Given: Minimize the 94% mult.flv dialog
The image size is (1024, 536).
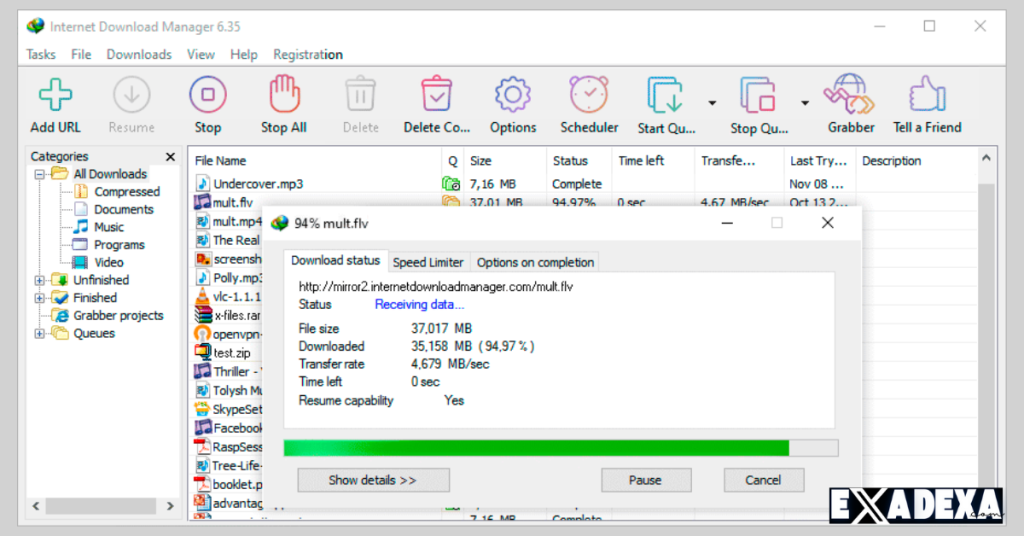Looking at the screenshot, I should [727, 223].
